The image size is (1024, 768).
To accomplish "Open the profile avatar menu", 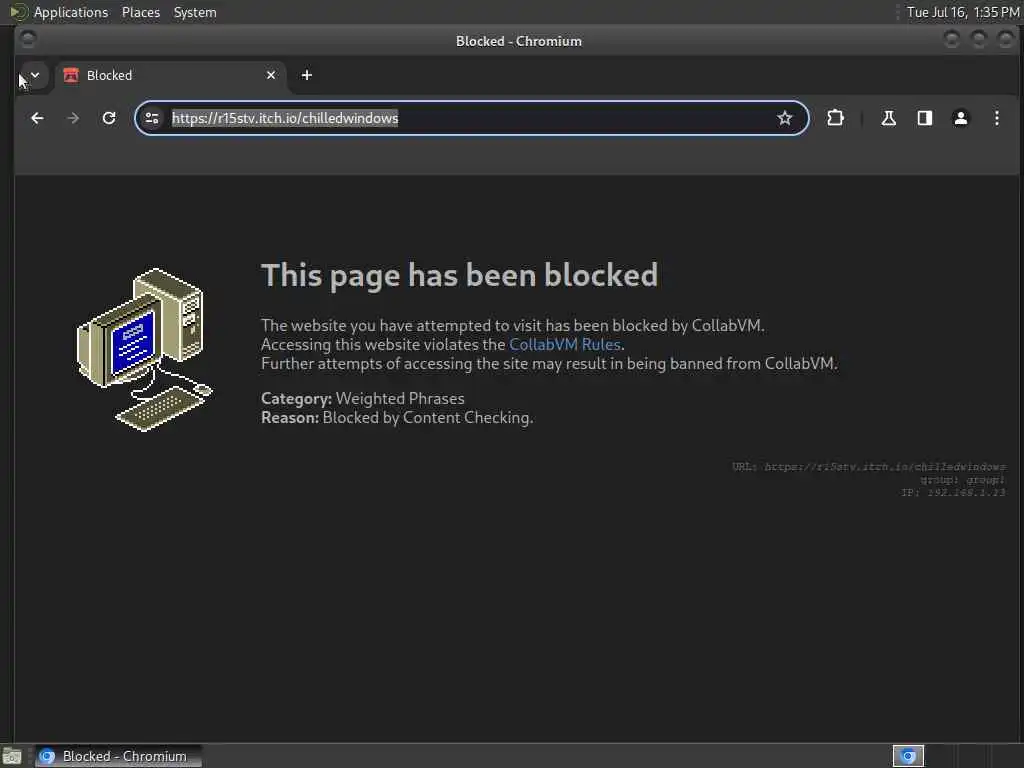I will [961, 118].
